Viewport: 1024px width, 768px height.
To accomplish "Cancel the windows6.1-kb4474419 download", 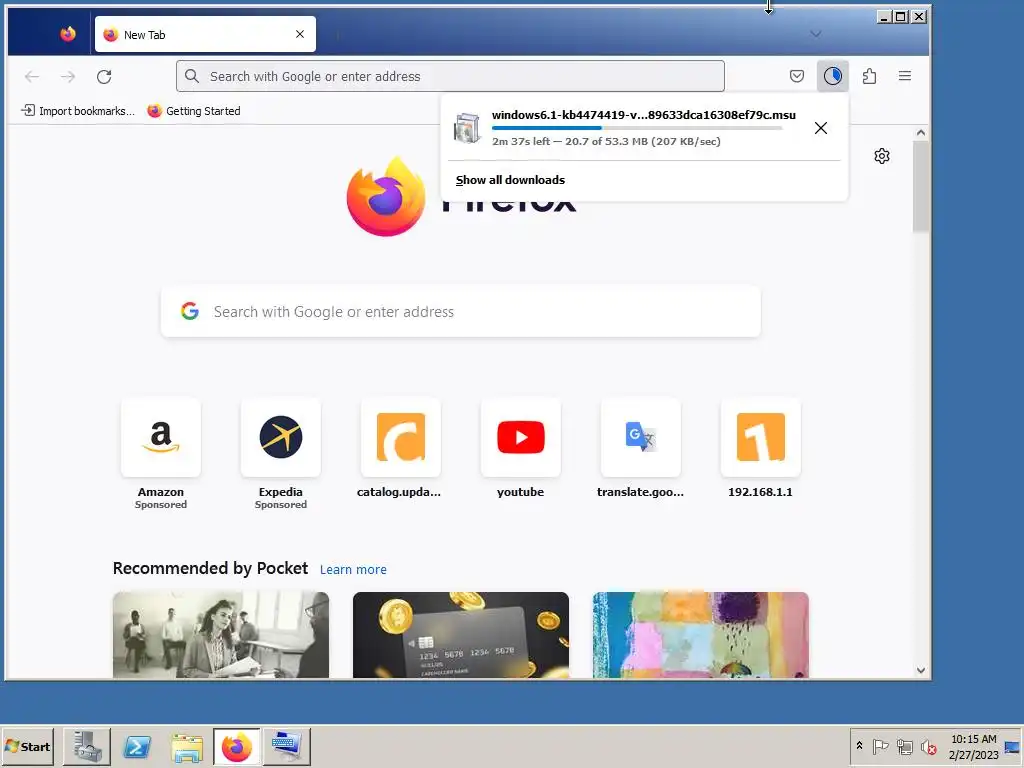I will (x=821, y=128).
